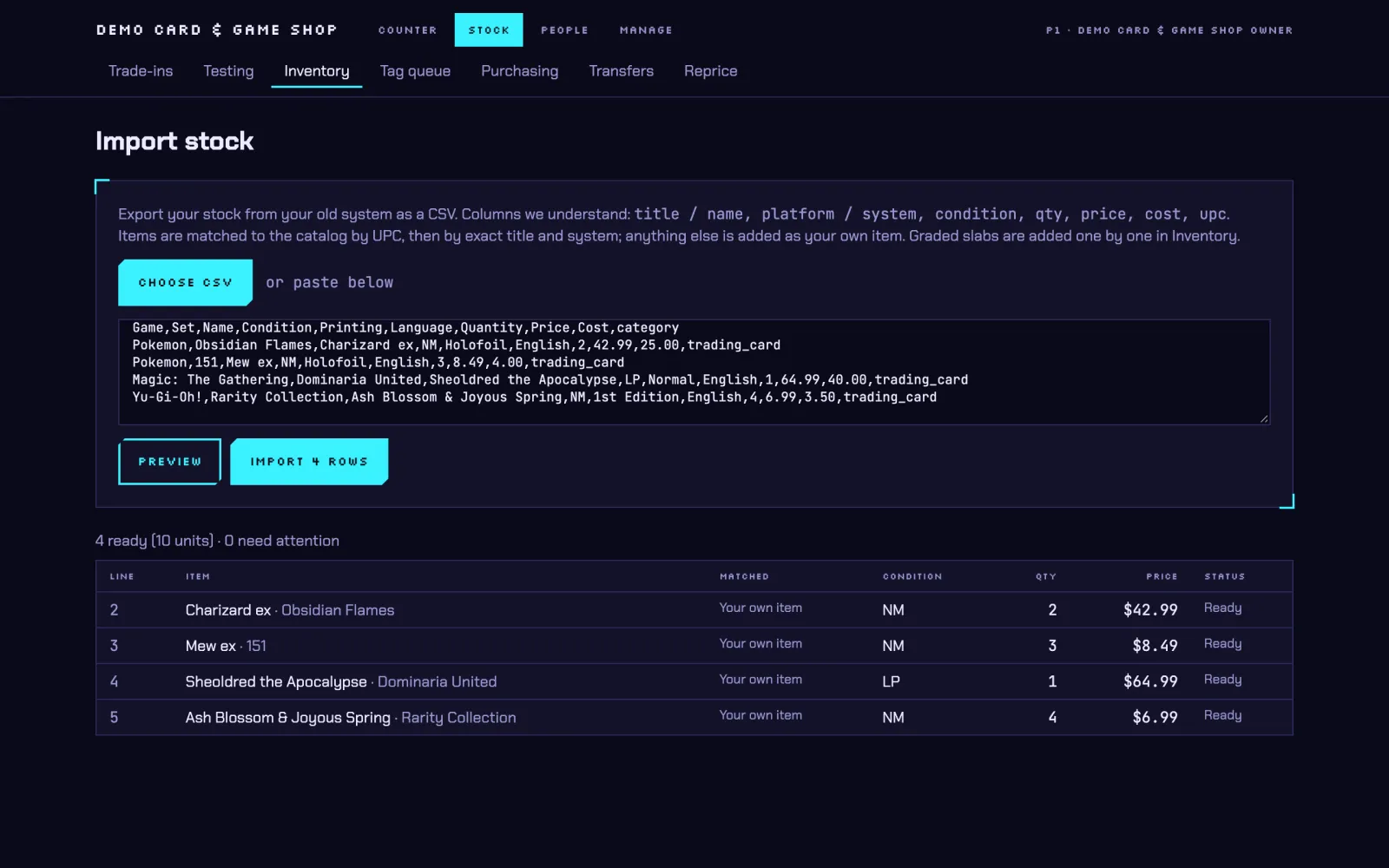The width and height of the screenshot is (1389, 868).
Task: Open the Purchasing tab
Action: pyautogui.click(x=520, y=71)
